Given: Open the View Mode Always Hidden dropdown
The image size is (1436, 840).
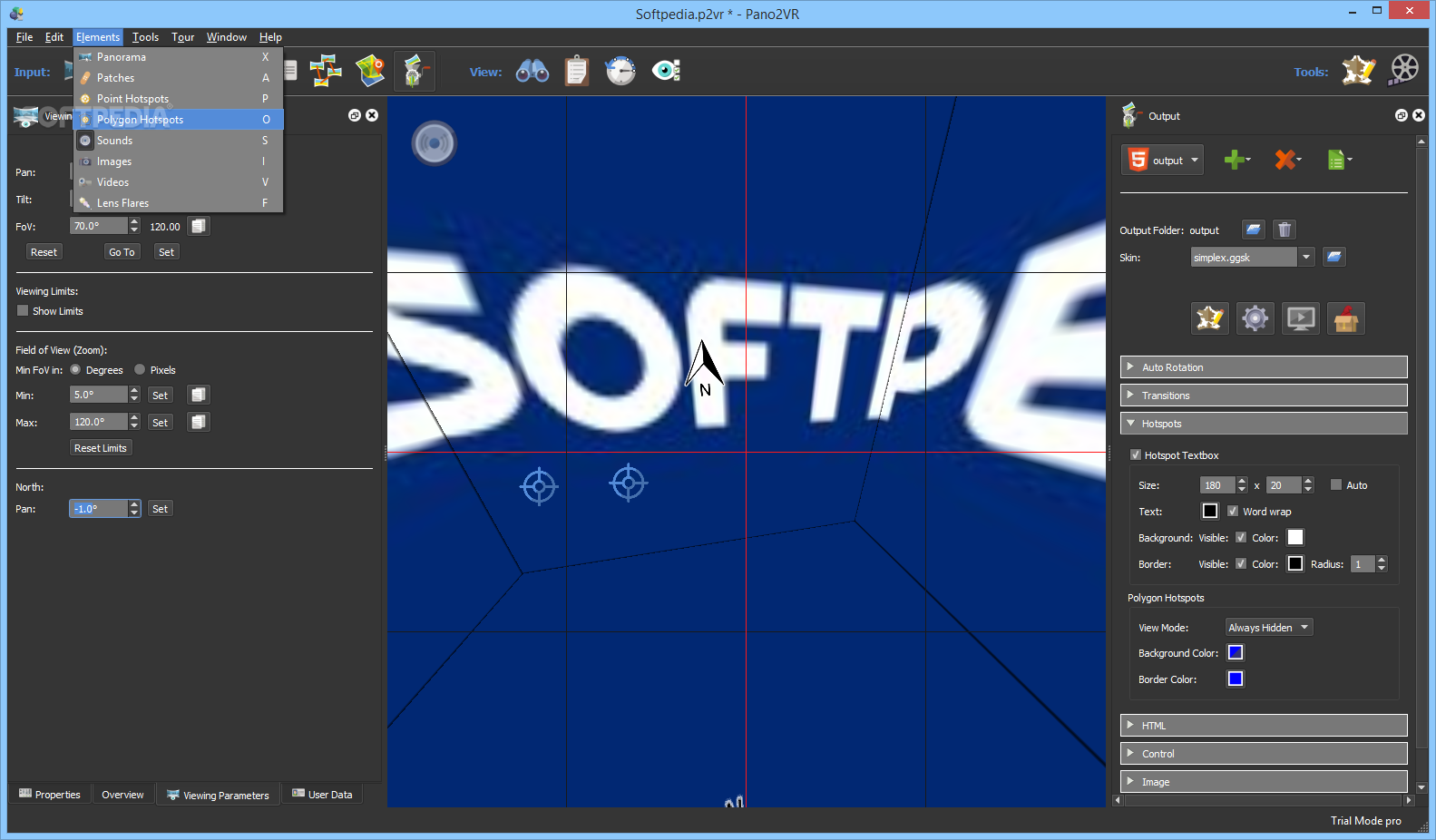Looking at the screenshot, I should point(1269,627).
